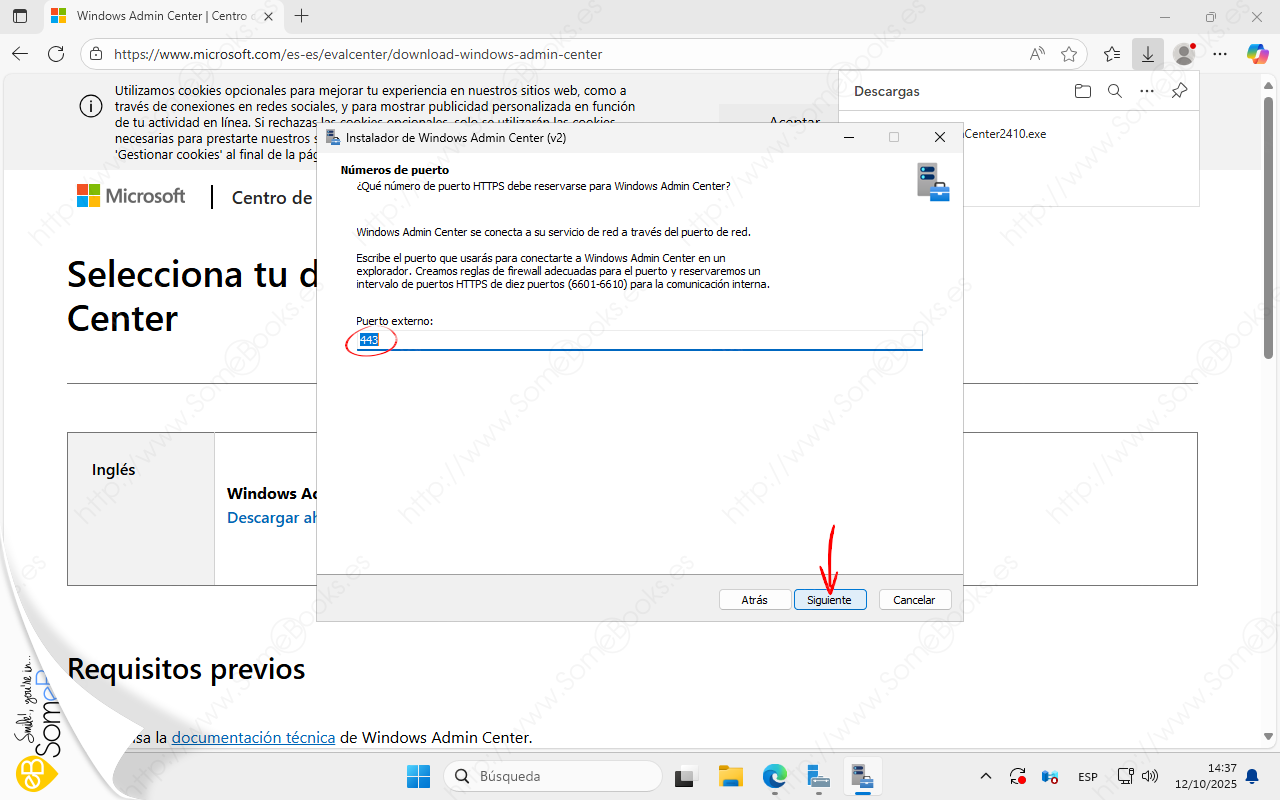
Task: Show hidden system tray icons
Action: pos(986,776)
